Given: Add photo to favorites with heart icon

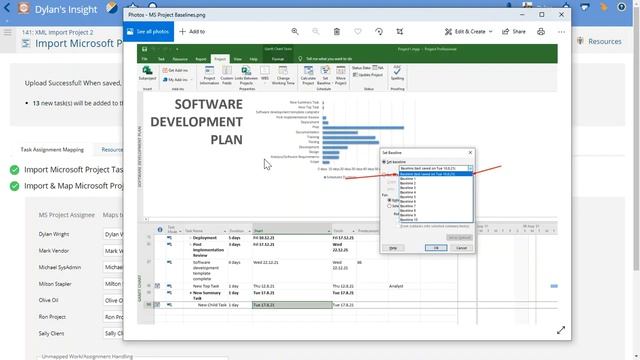Looking at the screenshot, I should [358, 31].
